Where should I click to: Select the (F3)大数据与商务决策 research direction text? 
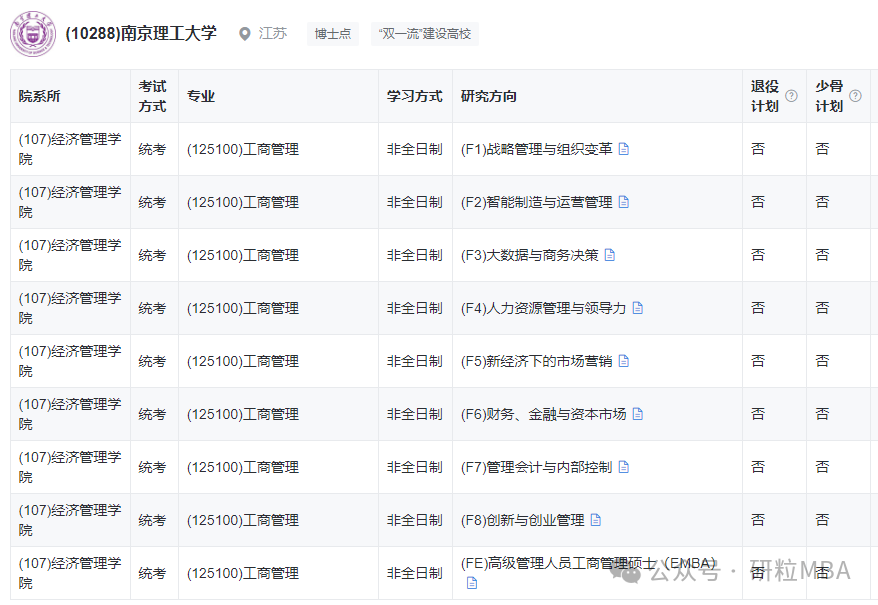tap(530, 255)
